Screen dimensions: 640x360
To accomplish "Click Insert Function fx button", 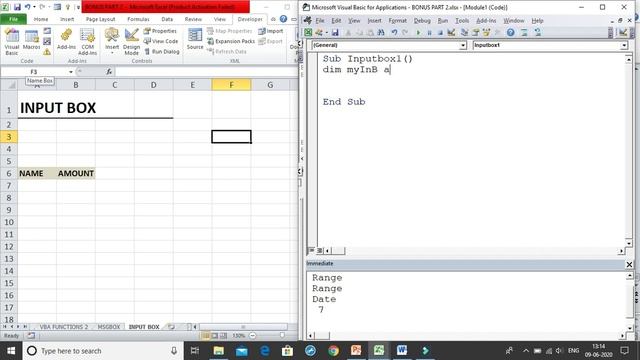I will pyautogui.click(x=109, y=72).
